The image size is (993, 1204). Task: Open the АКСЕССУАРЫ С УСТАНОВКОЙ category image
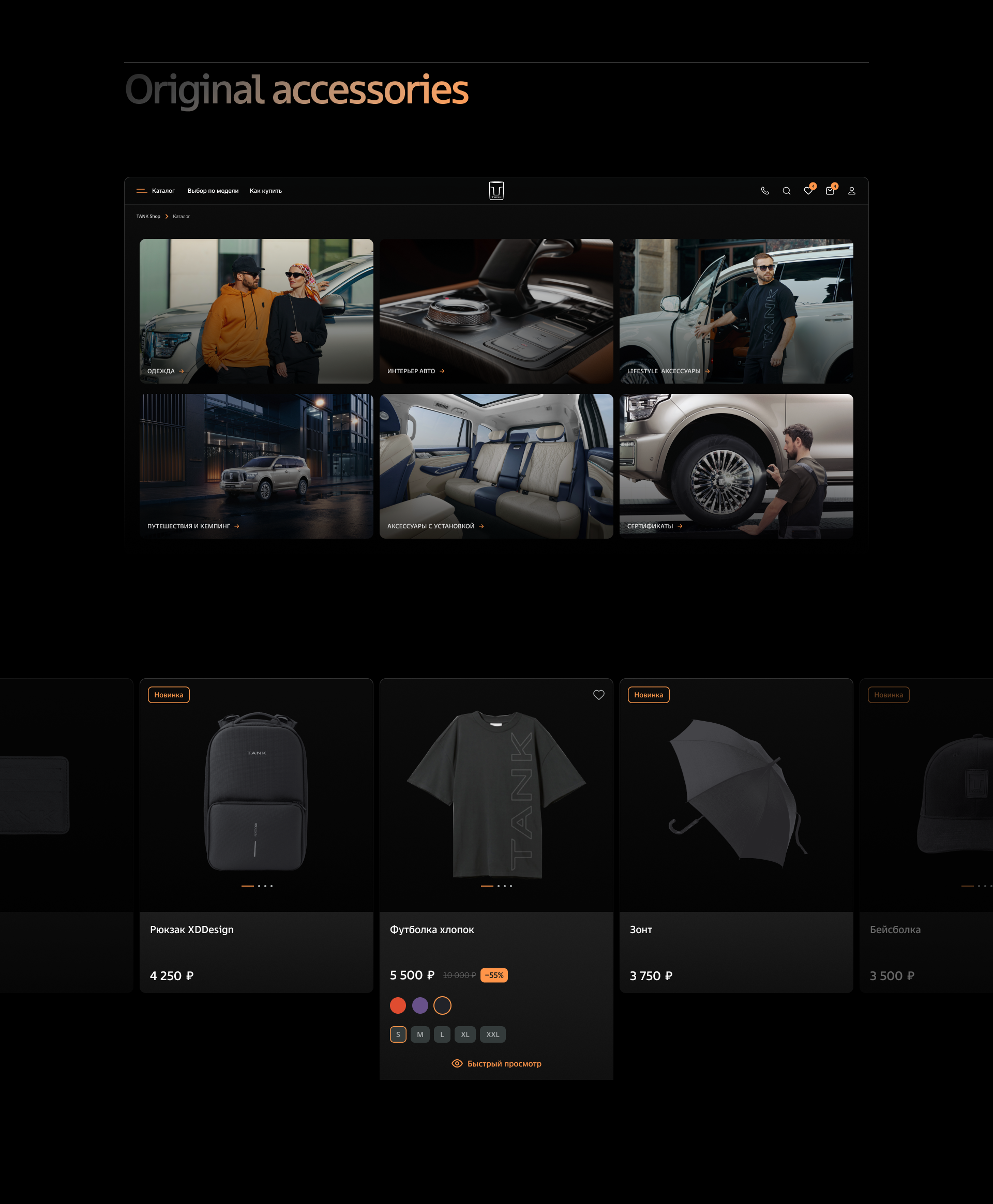(496, 466)
